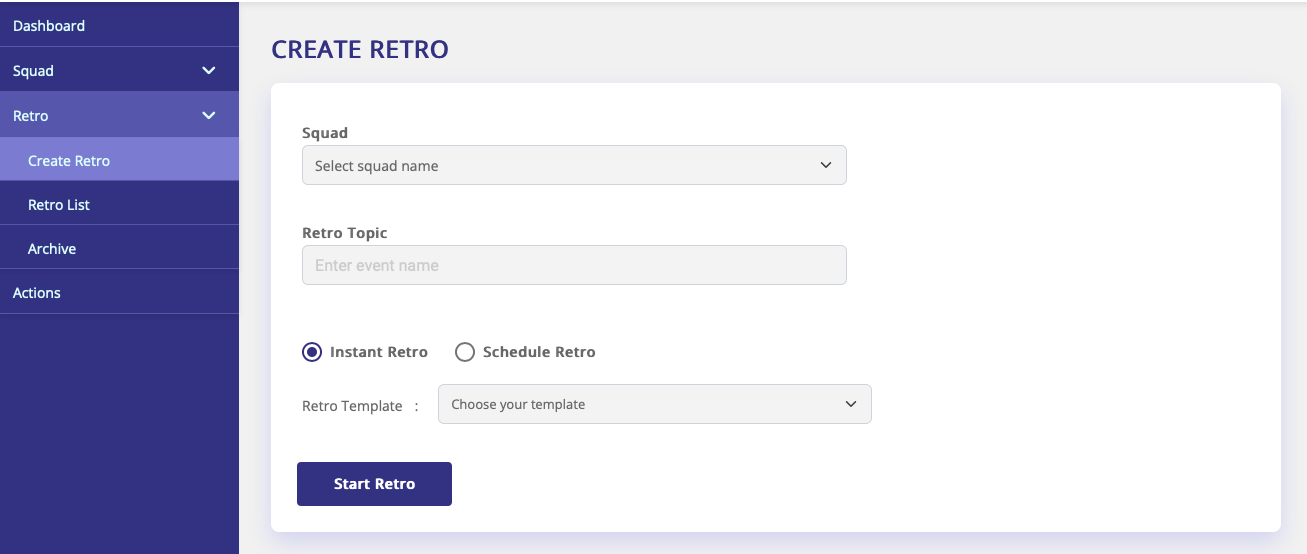
Task: Click the chevron icon beside Retro
Action: point(209,116)
